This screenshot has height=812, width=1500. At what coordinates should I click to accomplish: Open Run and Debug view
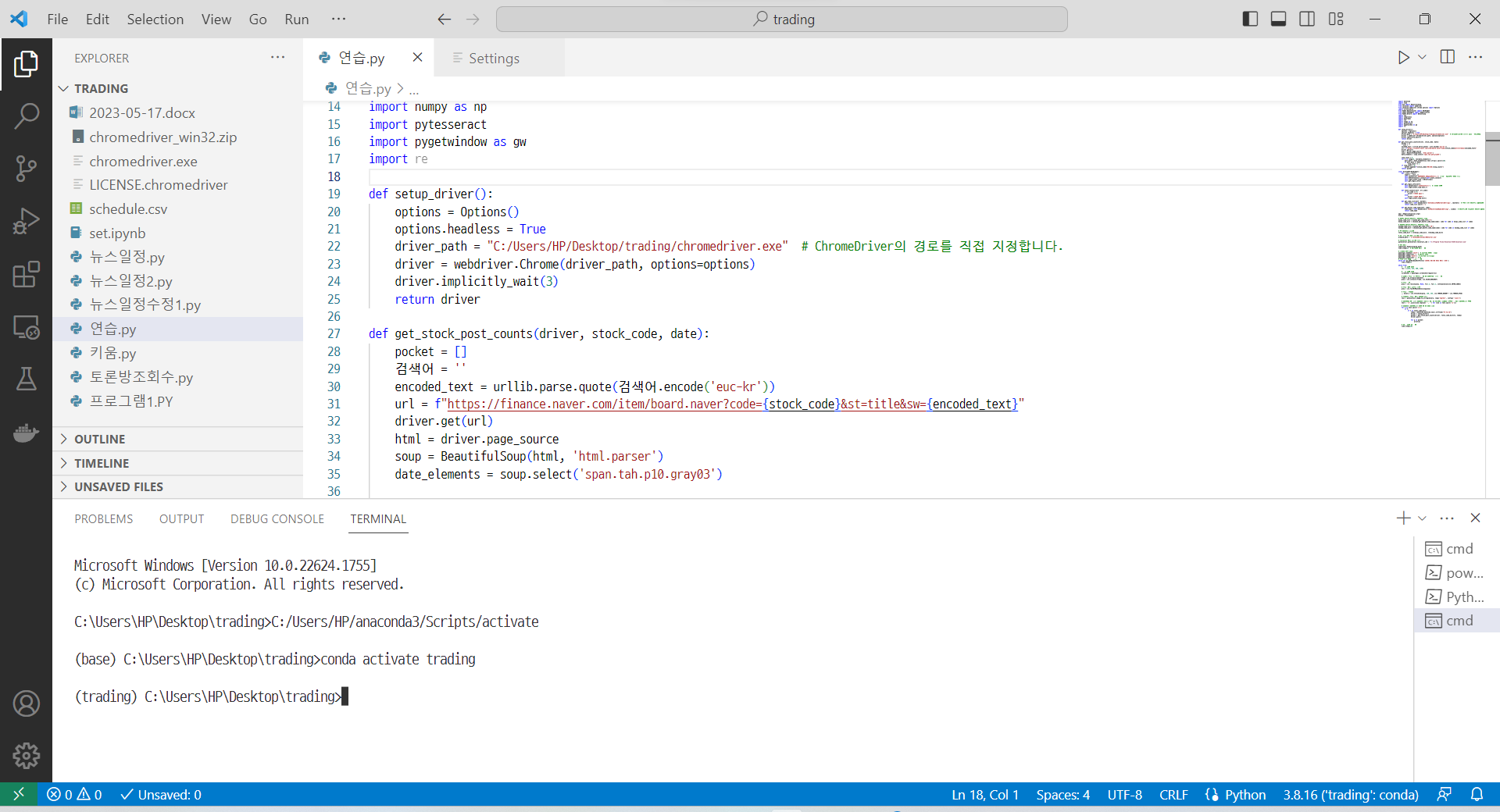[26, 221]
